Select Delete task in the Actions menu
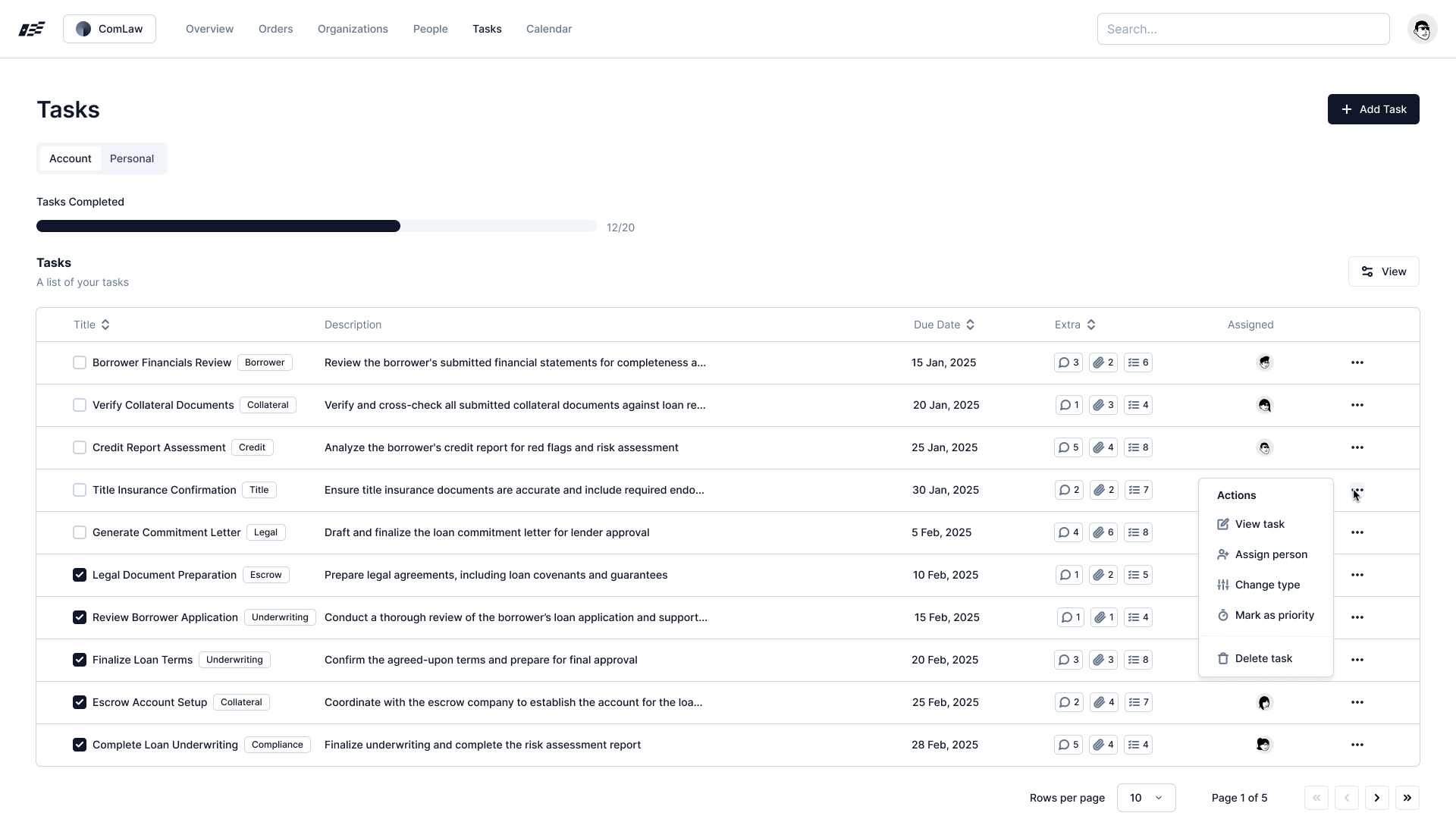The image size is (1456, 819). coord(1263,658)
